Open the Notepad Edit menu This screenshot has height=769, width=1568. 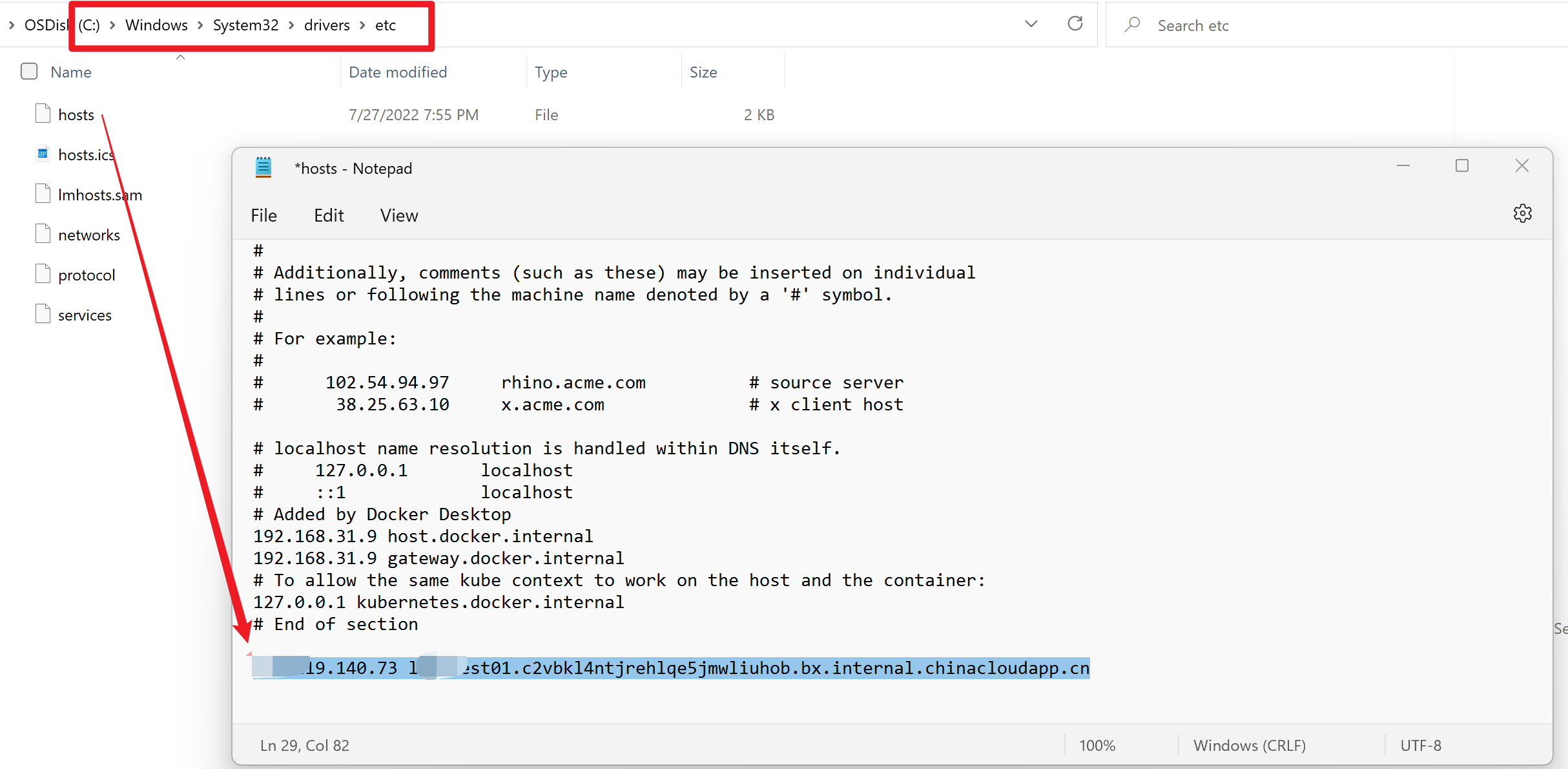tap(328, 215)
